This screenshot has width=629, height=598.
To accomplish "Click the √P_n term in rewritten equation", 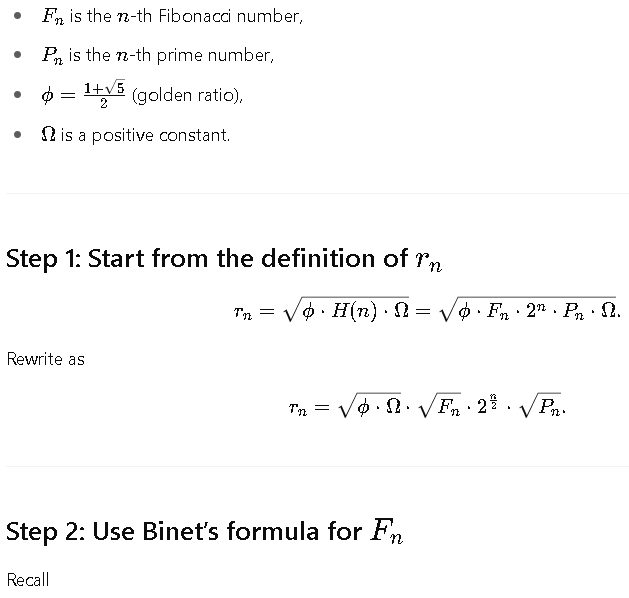I will point(540,407).
